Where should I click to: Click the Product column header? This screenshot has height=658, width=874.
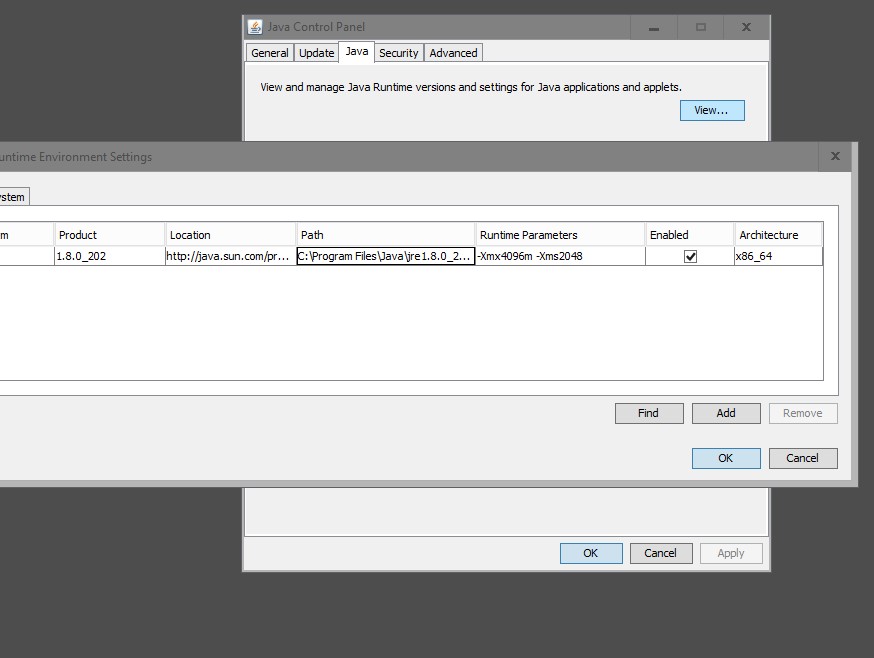click(x=110, y=235)
